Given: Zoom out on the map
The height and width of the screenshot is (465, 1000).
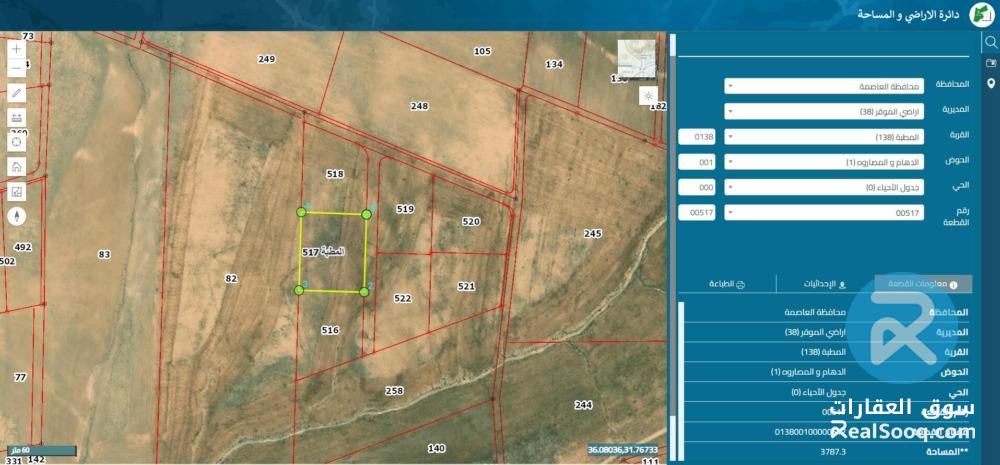Looking at the screenshot, I should (17, 66).
